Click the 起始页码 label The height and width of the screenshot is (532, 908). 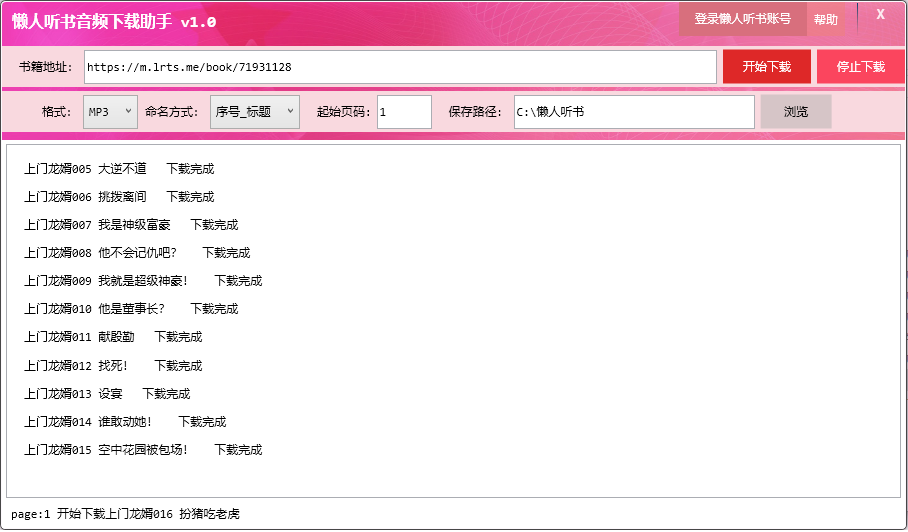tap(343, 112)
